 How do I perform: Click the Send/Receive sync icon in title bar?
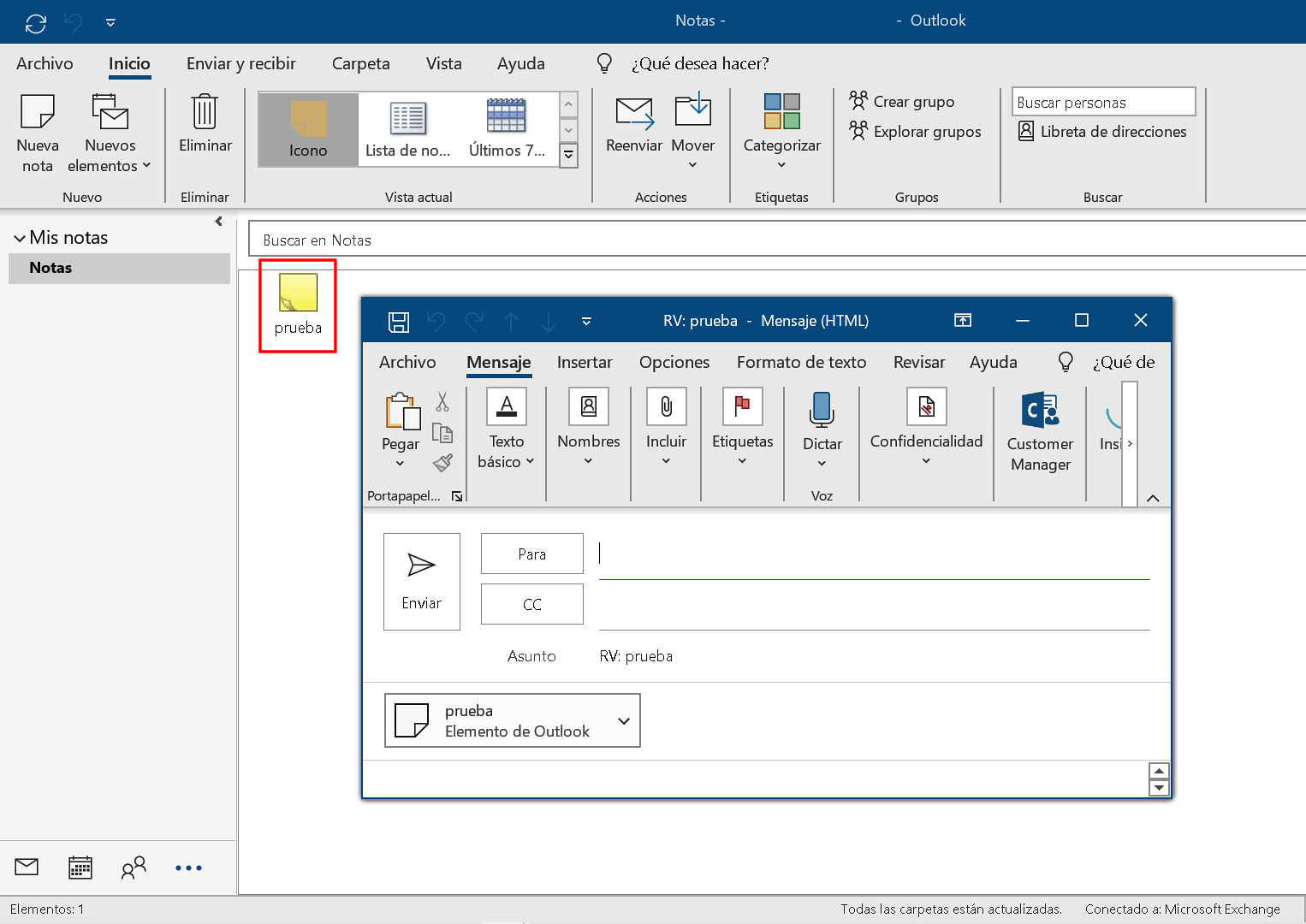pos(36,23)
